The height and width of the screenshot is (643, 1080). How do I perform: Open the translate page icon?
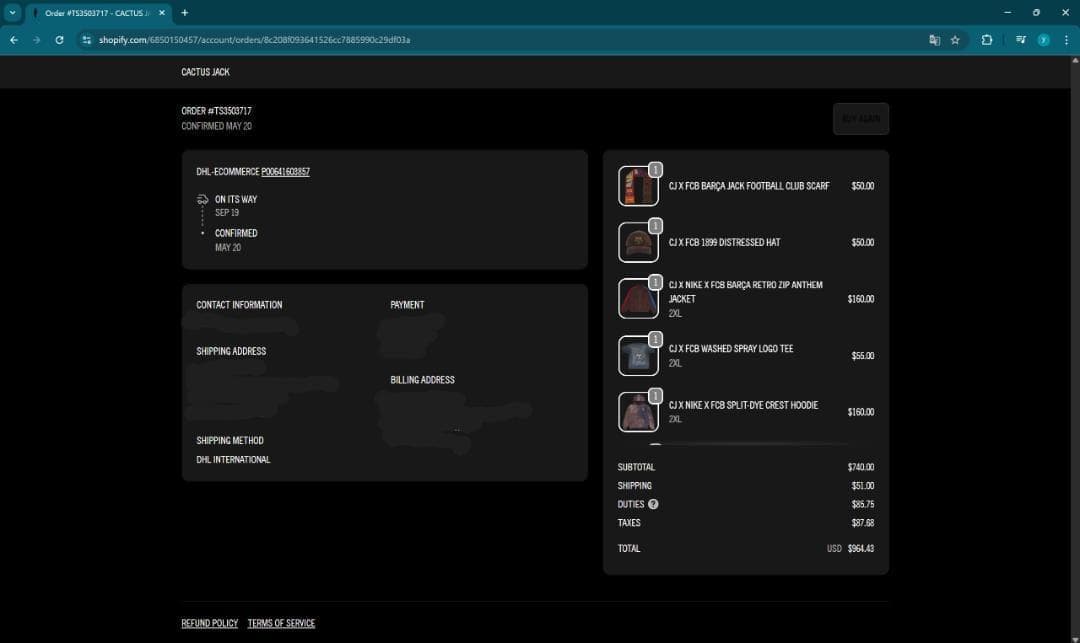click(934, 40)
